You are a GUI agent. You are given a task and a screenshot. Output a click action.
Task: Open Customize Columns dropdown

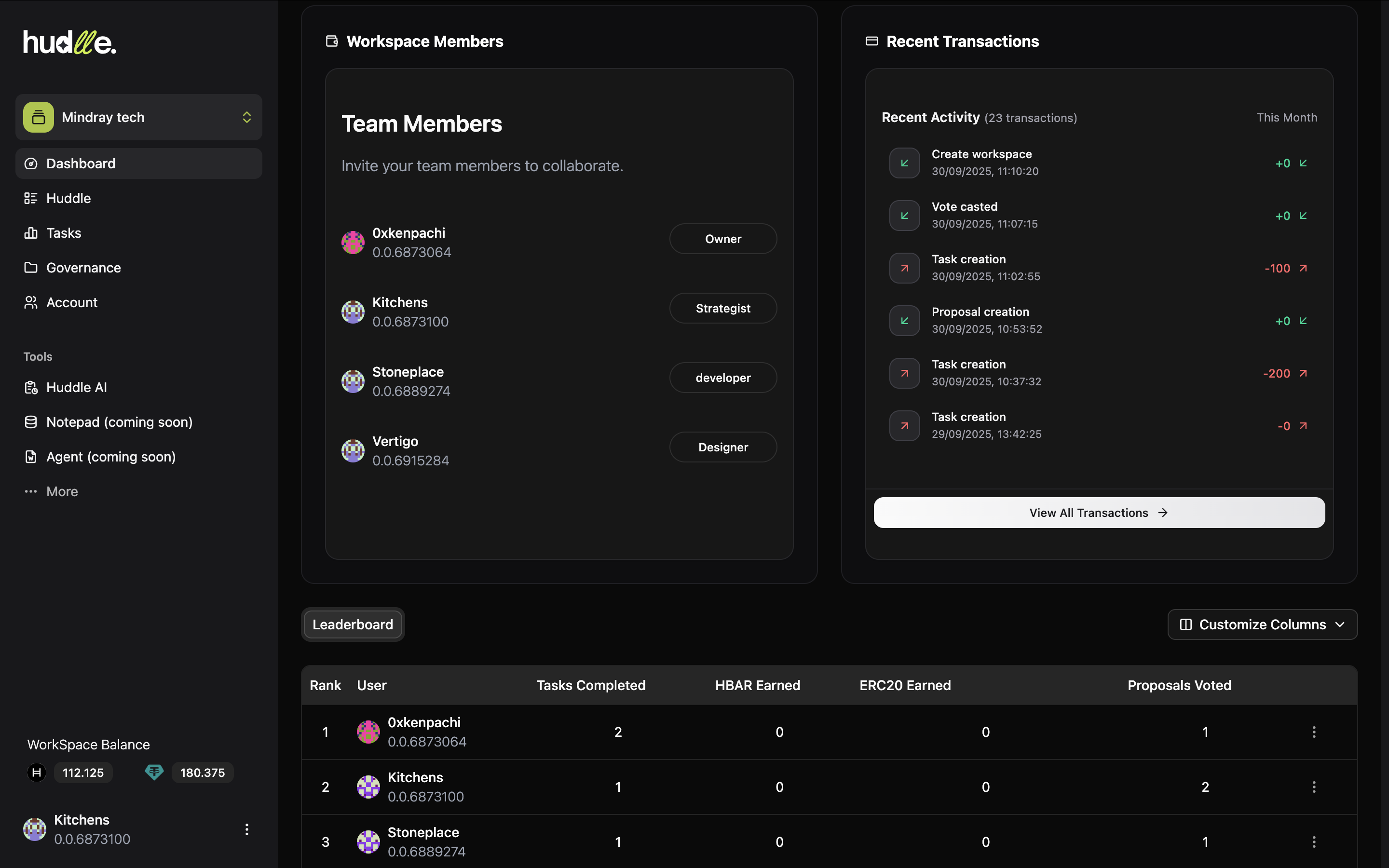1263,624
